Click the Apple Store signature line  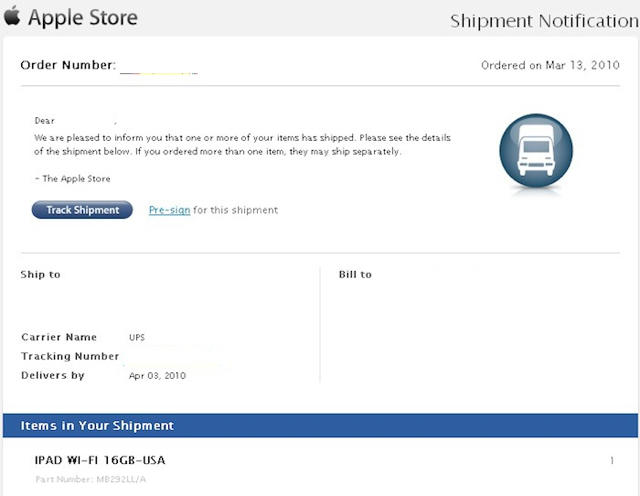(x=74, y=179)
